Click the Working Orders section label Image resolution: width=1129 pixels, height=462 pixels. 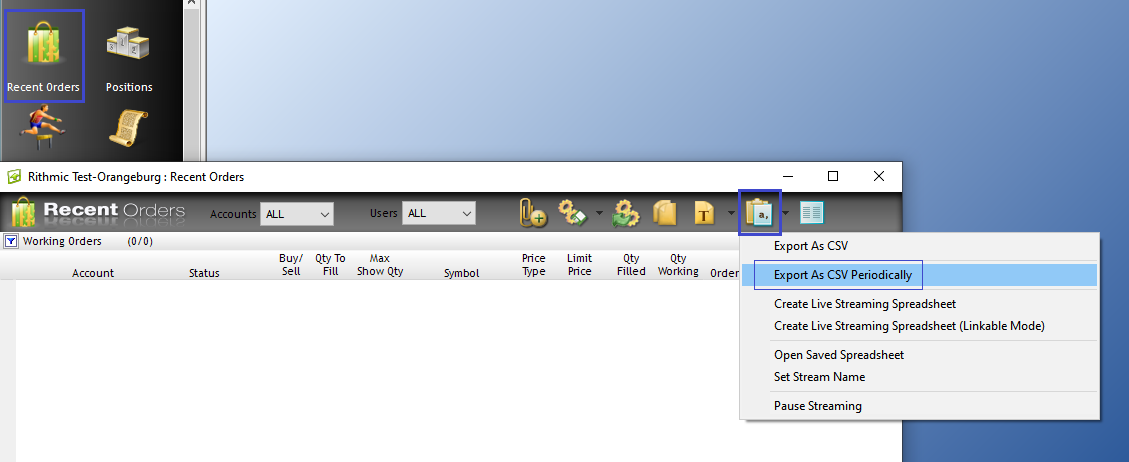62,241
